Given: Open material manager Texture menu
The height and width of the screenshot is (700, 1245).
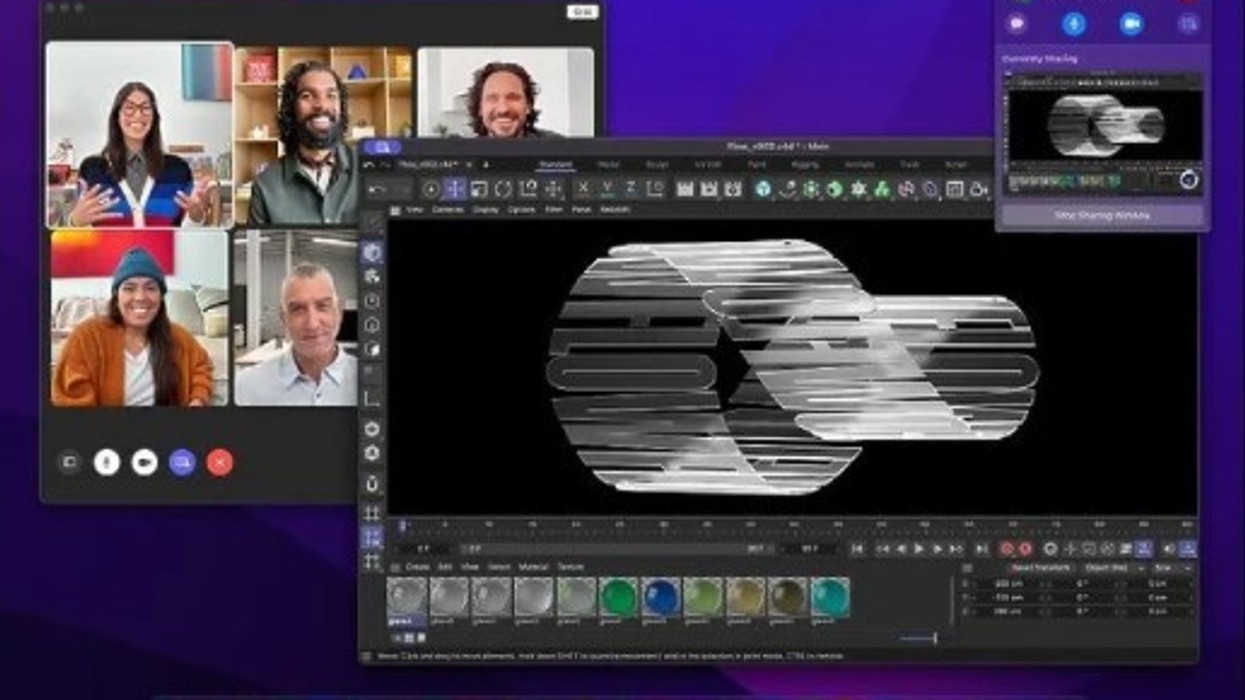Looking at the screenshot, I should (x=570, y=567).
